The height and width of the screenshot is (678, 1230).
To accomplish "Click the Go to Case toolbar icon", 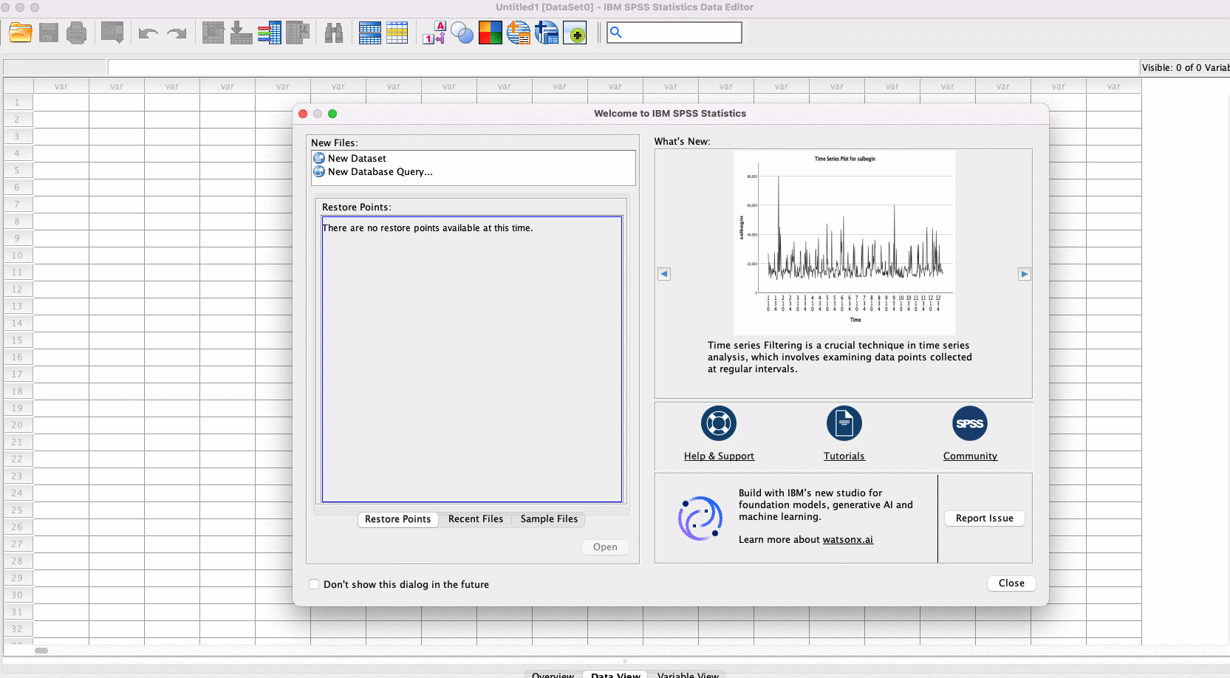I will 213,33.
